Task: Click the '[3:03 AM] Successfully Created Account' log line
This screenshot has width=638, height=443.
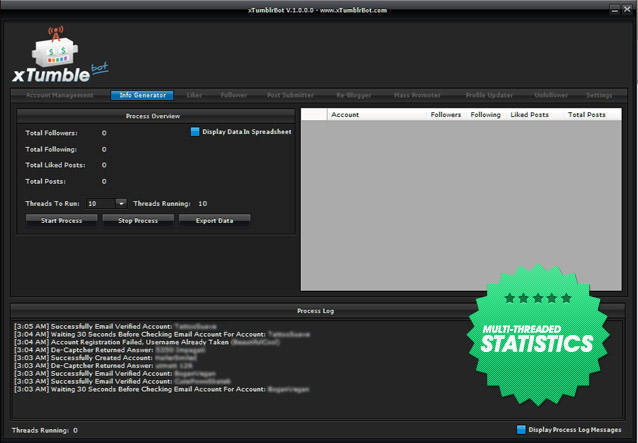Action: (105, 358)
